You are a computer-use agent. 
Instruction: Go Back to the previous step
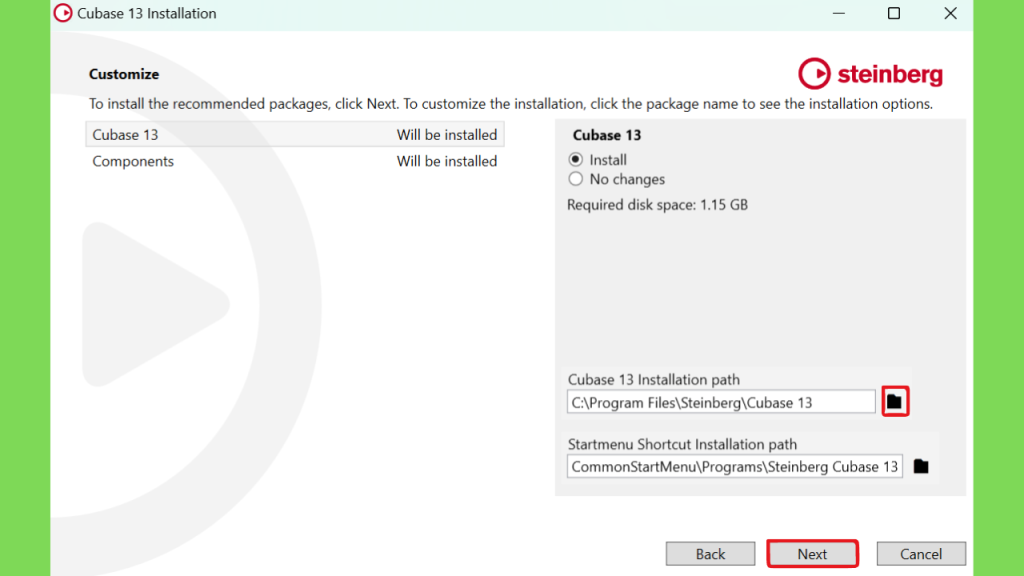[710, 554]
